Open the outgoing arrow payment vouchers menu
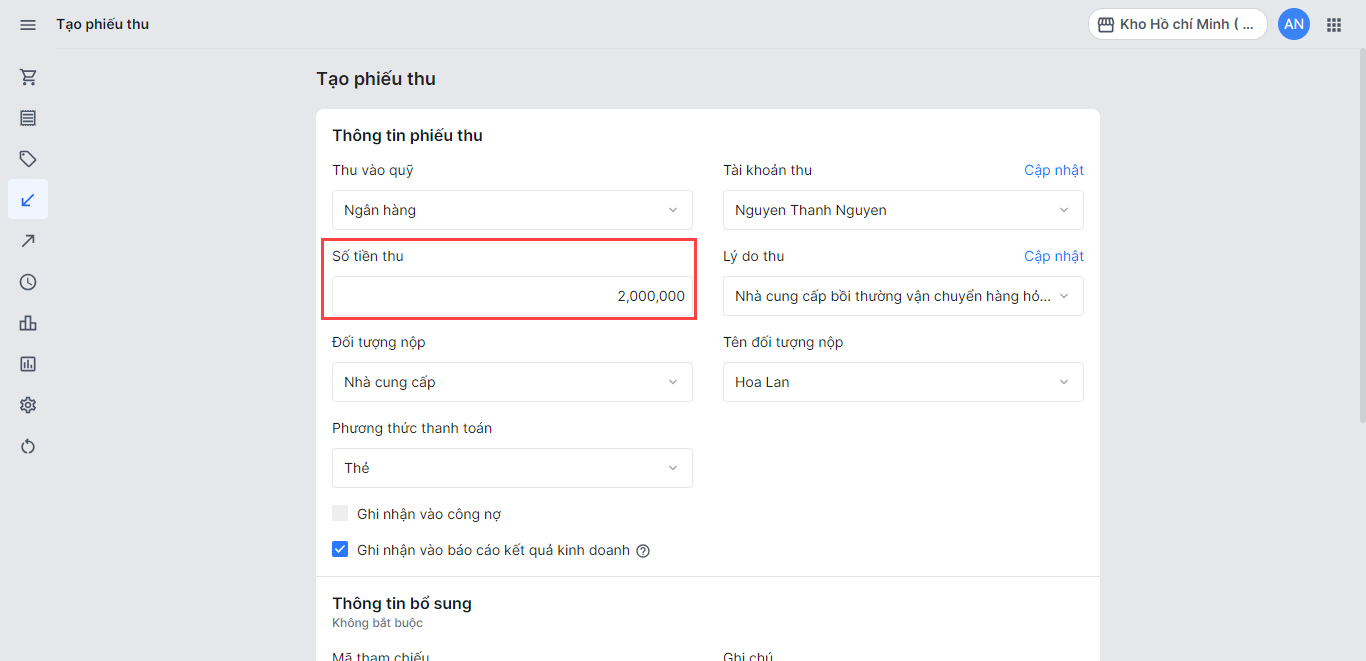This screenshot has height=661, width=1366. (x=28, y=241)
